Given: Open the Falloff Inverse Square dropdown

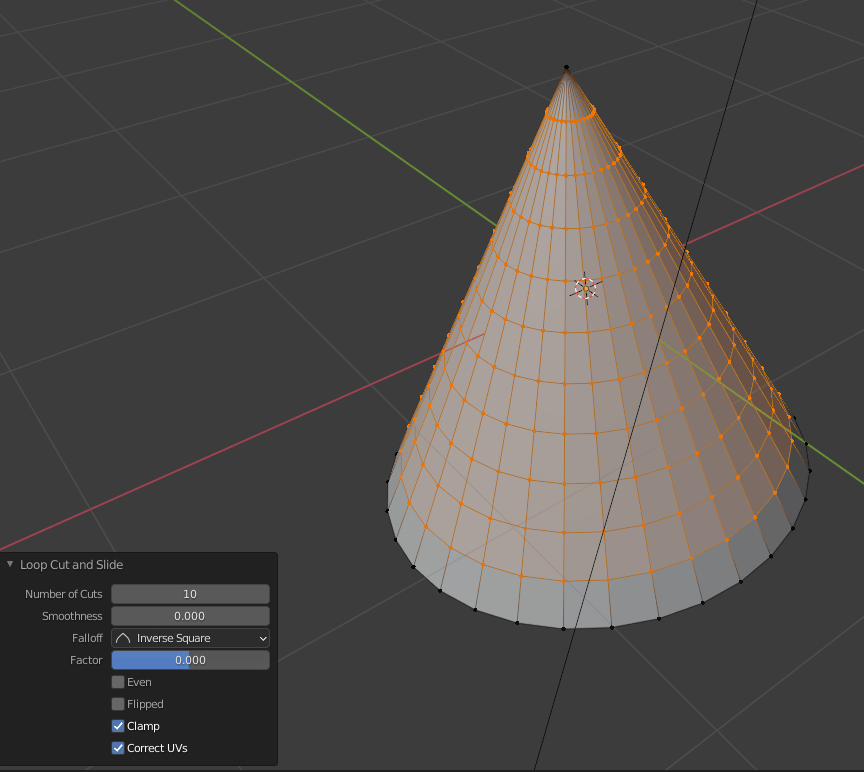Looking at the screenshot, I should [x=190, y=638].
